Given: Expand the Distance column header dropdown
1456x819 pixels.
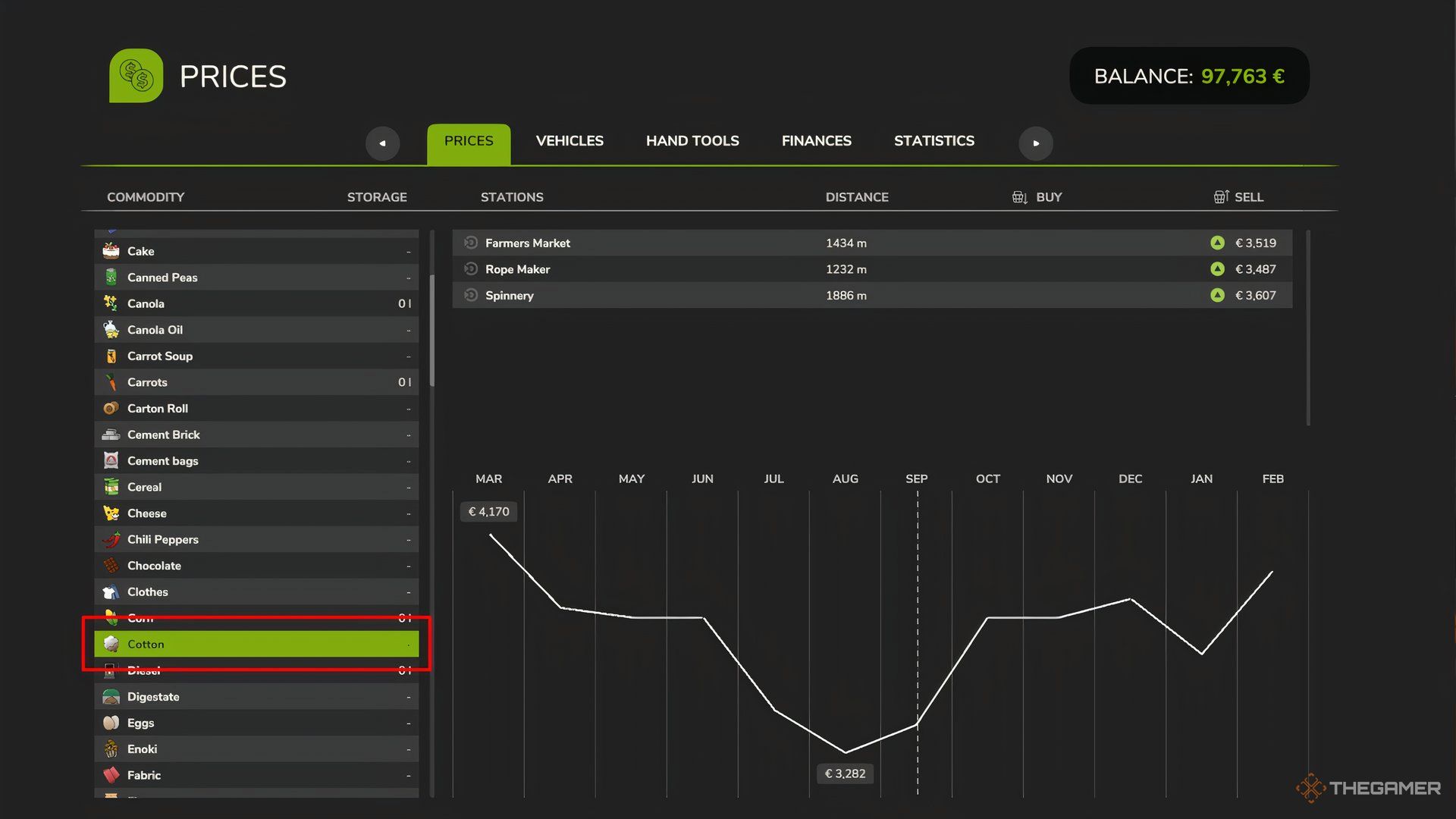Looking at the screenshot, I should 856,197.
